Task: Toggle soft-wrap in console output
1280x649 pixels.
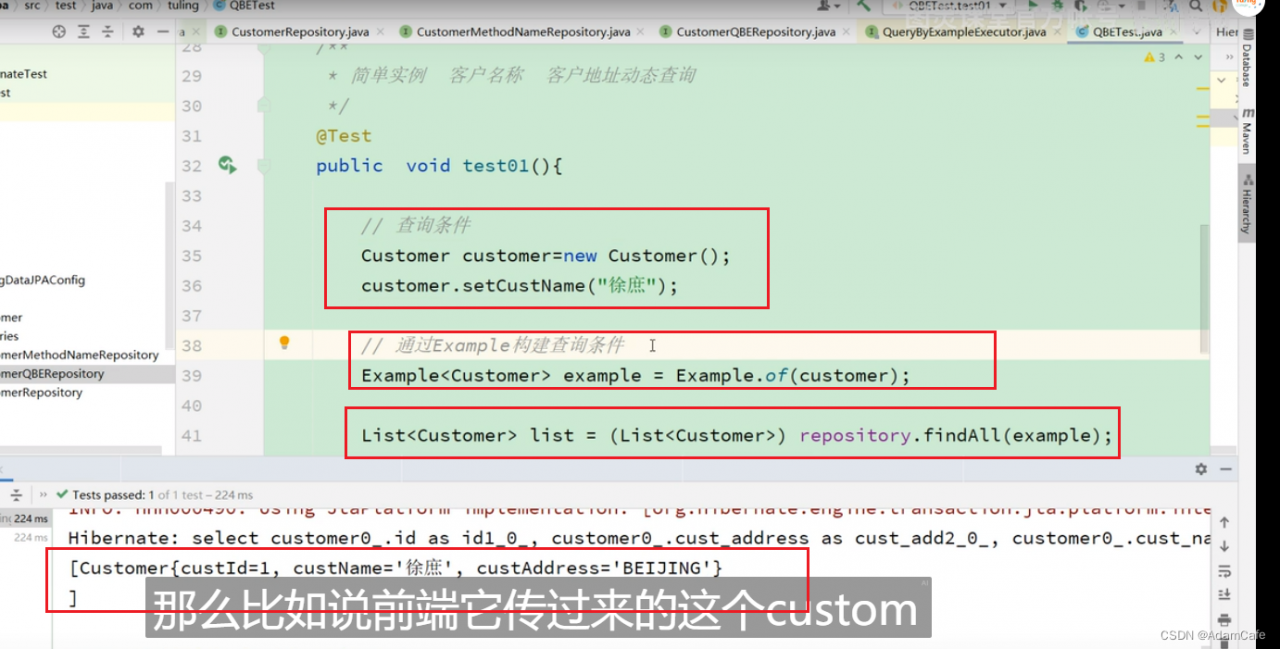Action: click(1225, 571)
